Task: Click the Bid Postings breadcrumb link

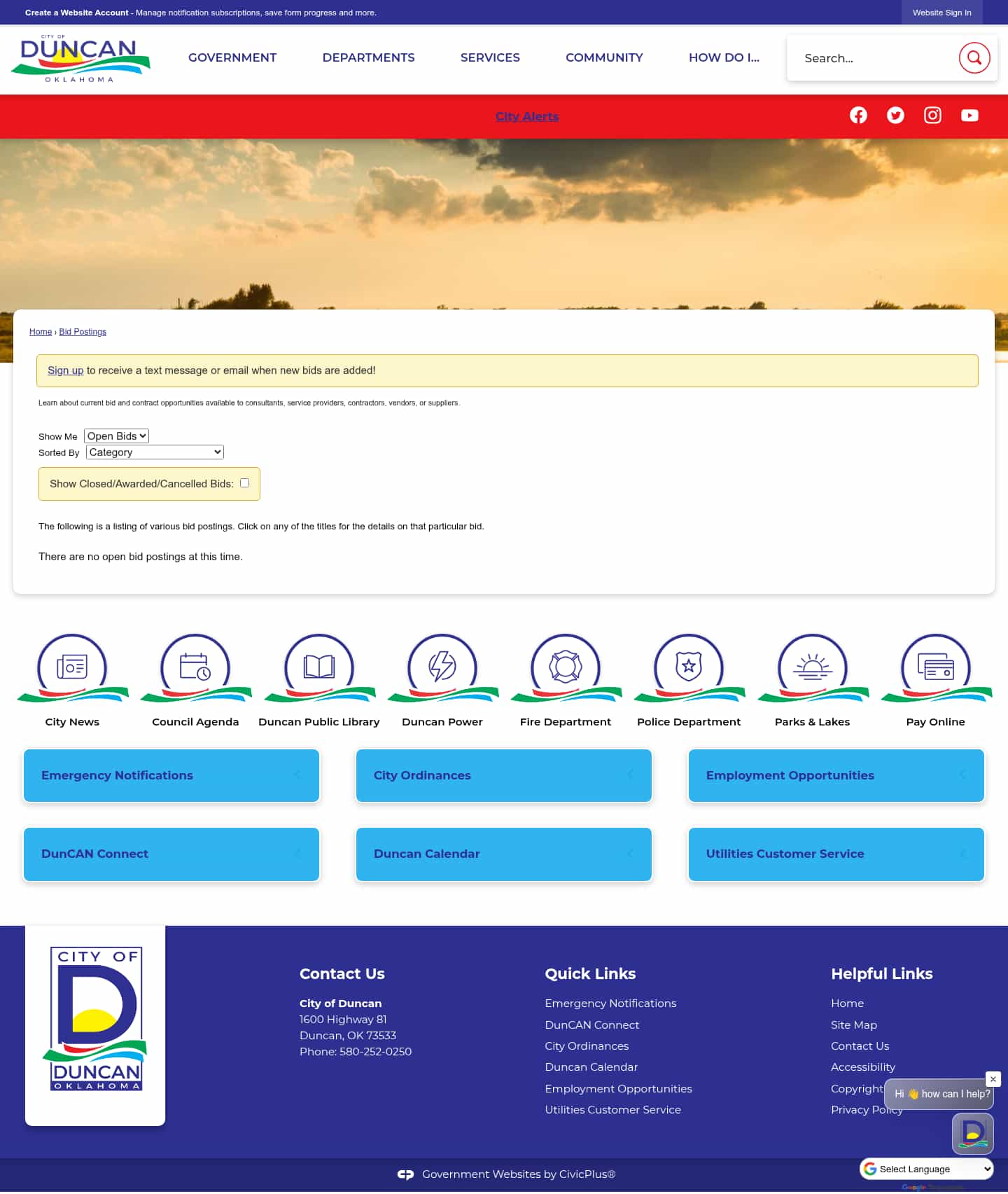Action: (x=83, y=332)
